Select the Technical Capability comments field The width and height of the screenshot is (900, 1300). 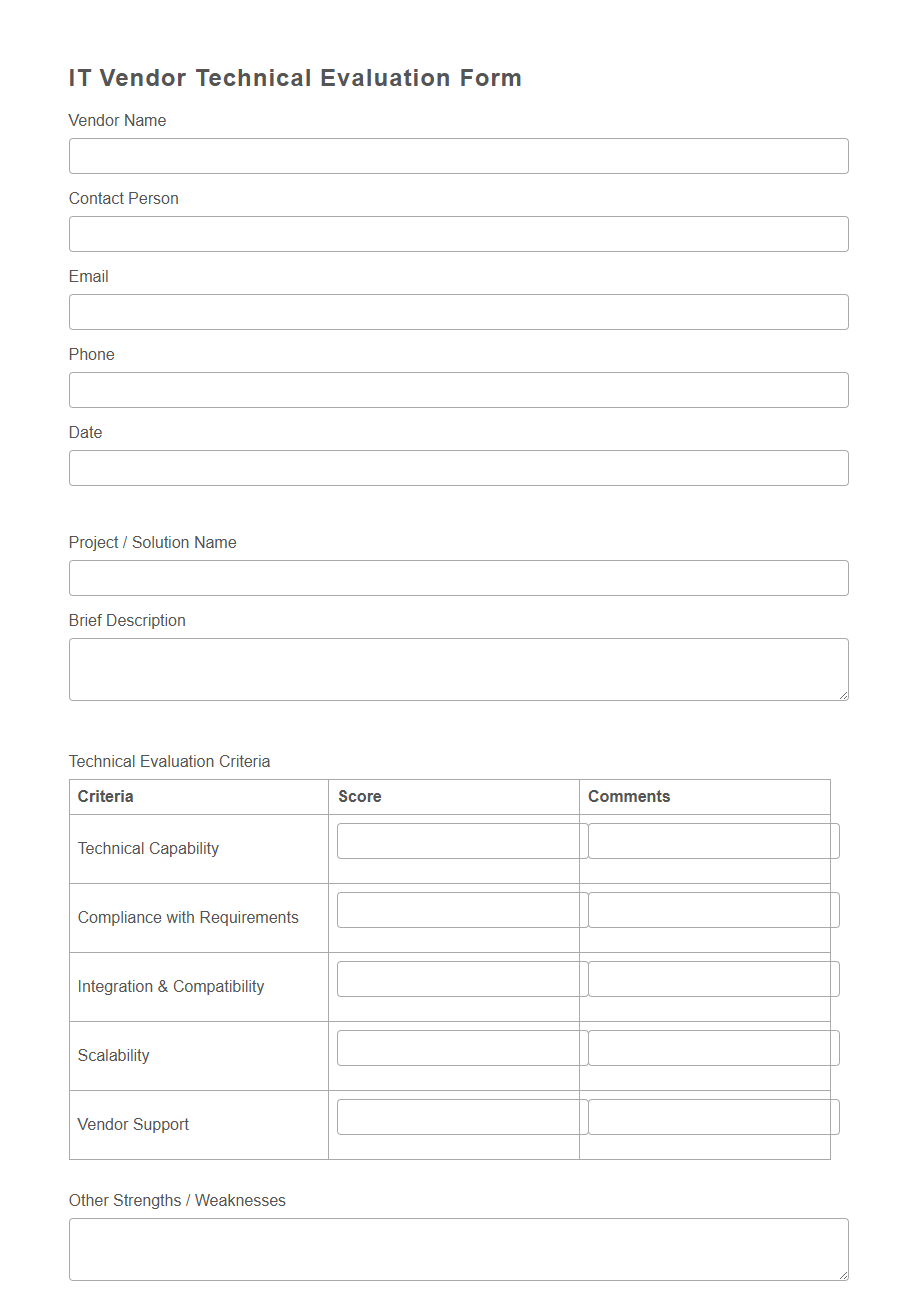point(712,840)
